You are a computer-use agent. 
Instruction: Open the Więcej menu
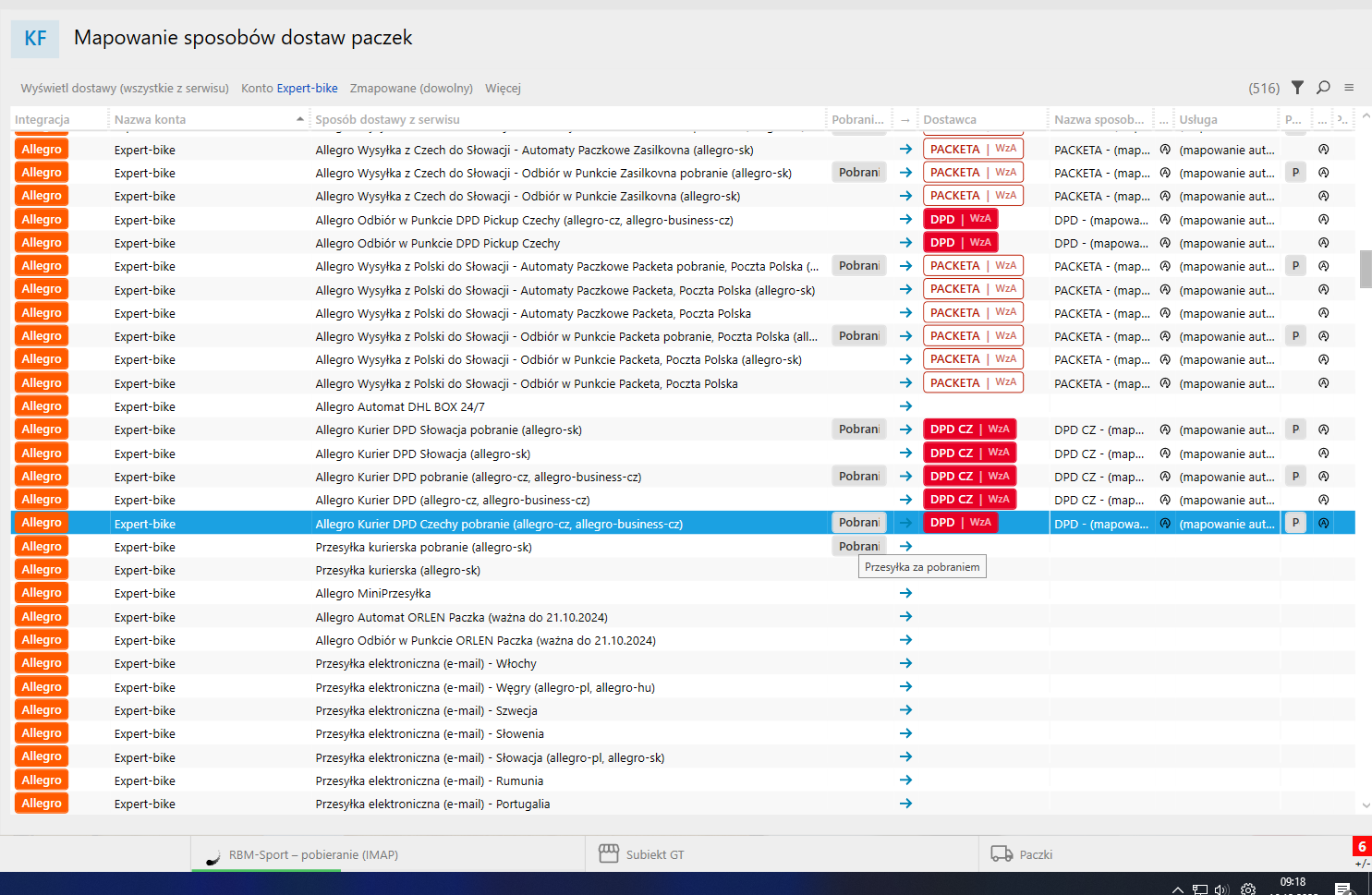coord(503,89)
